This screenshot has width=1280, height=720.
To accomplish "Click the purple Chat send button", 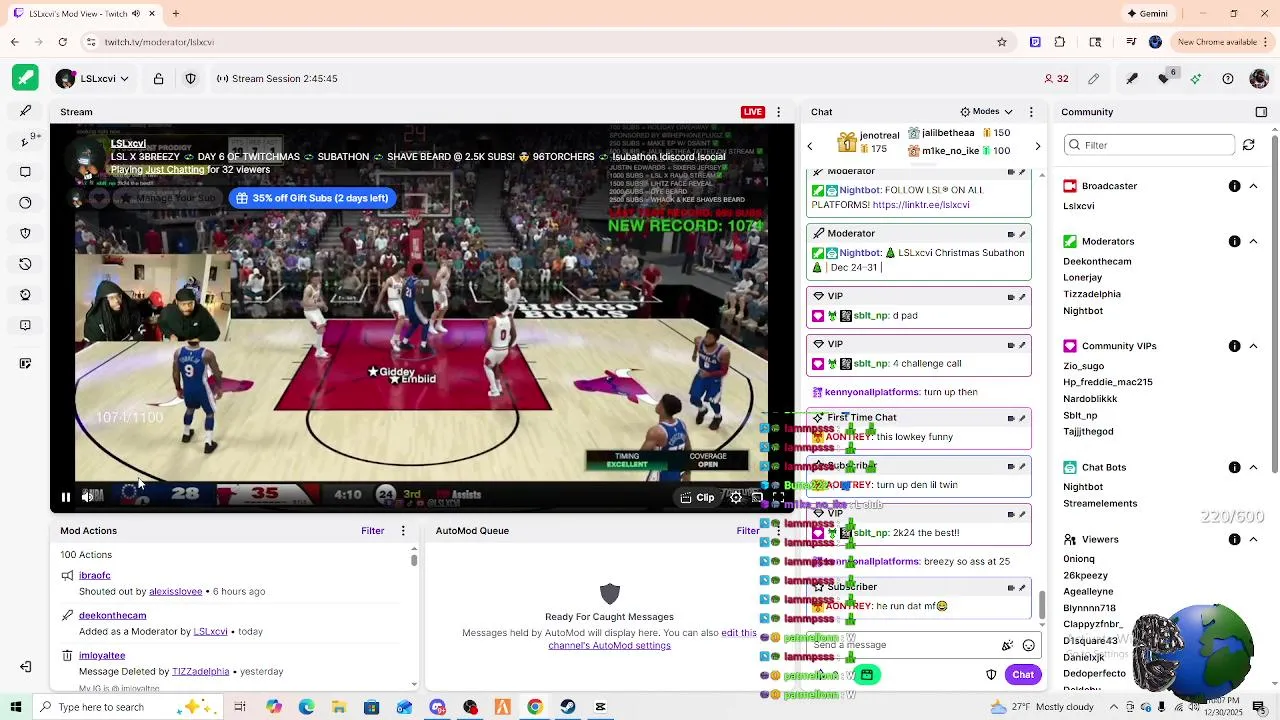I will (x=1022, y=675).
